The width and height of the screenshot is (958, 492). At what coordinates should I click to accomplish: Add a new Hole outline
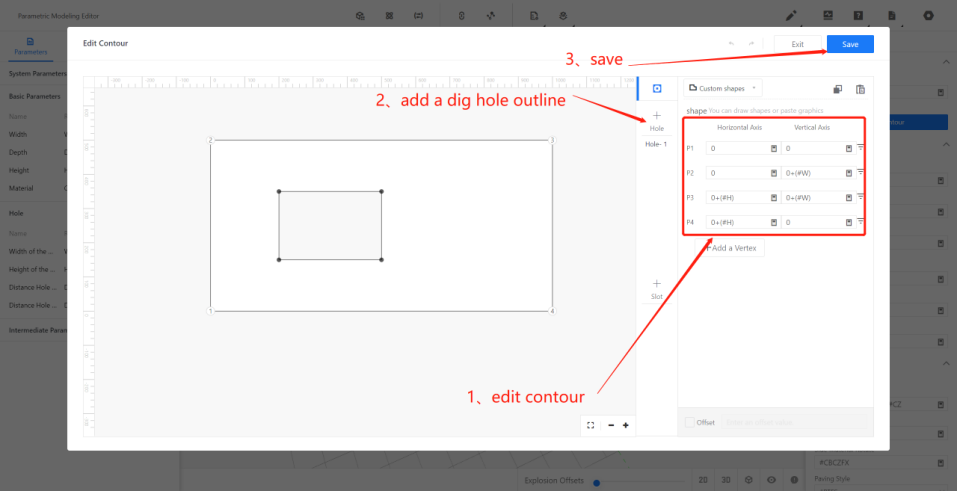tap(657, 119)
